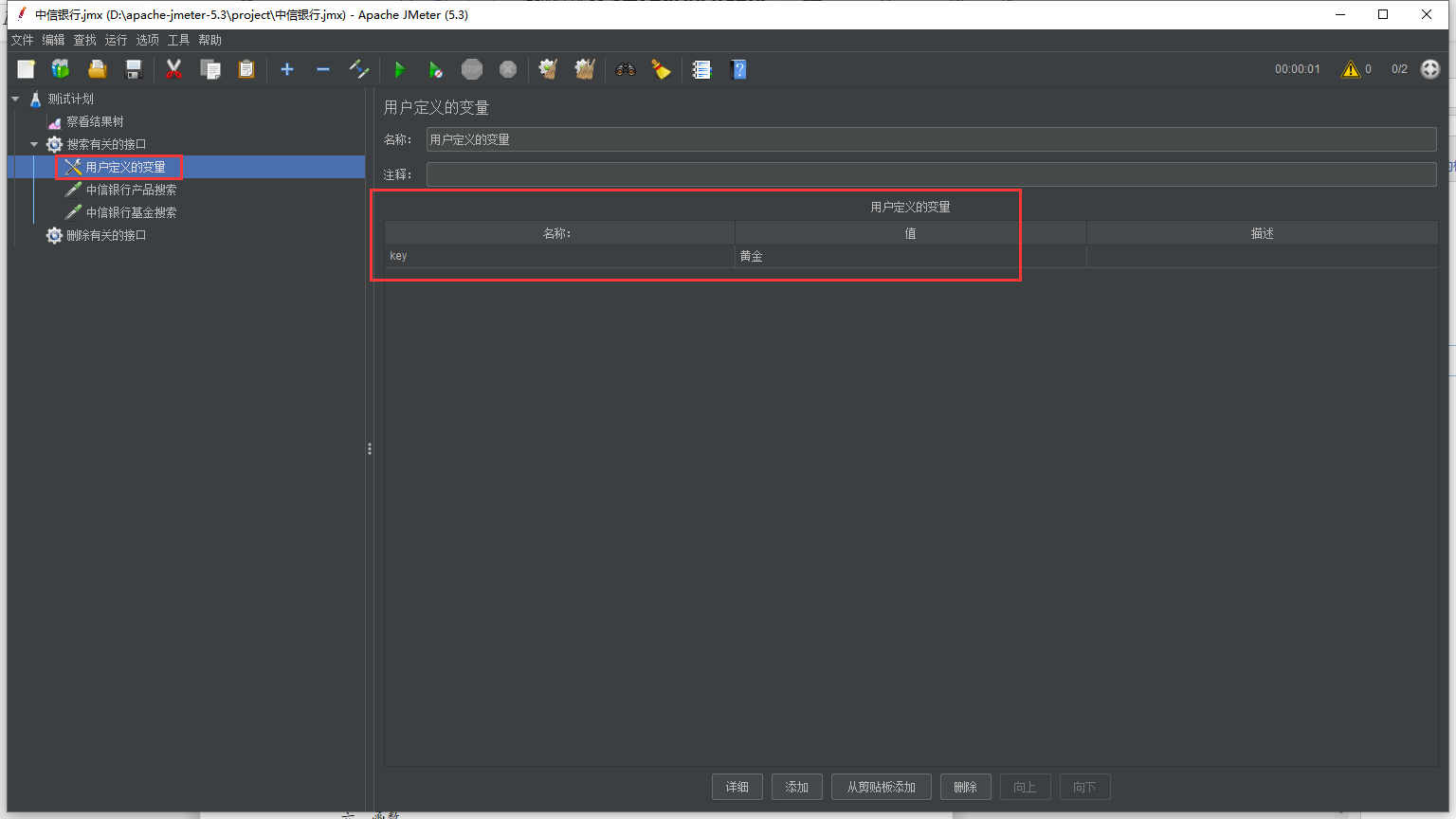Image resolution: width=1456 pixels, height=819 pixels.
Task: Open the 查找 menu
Action: tap(84, 40)
